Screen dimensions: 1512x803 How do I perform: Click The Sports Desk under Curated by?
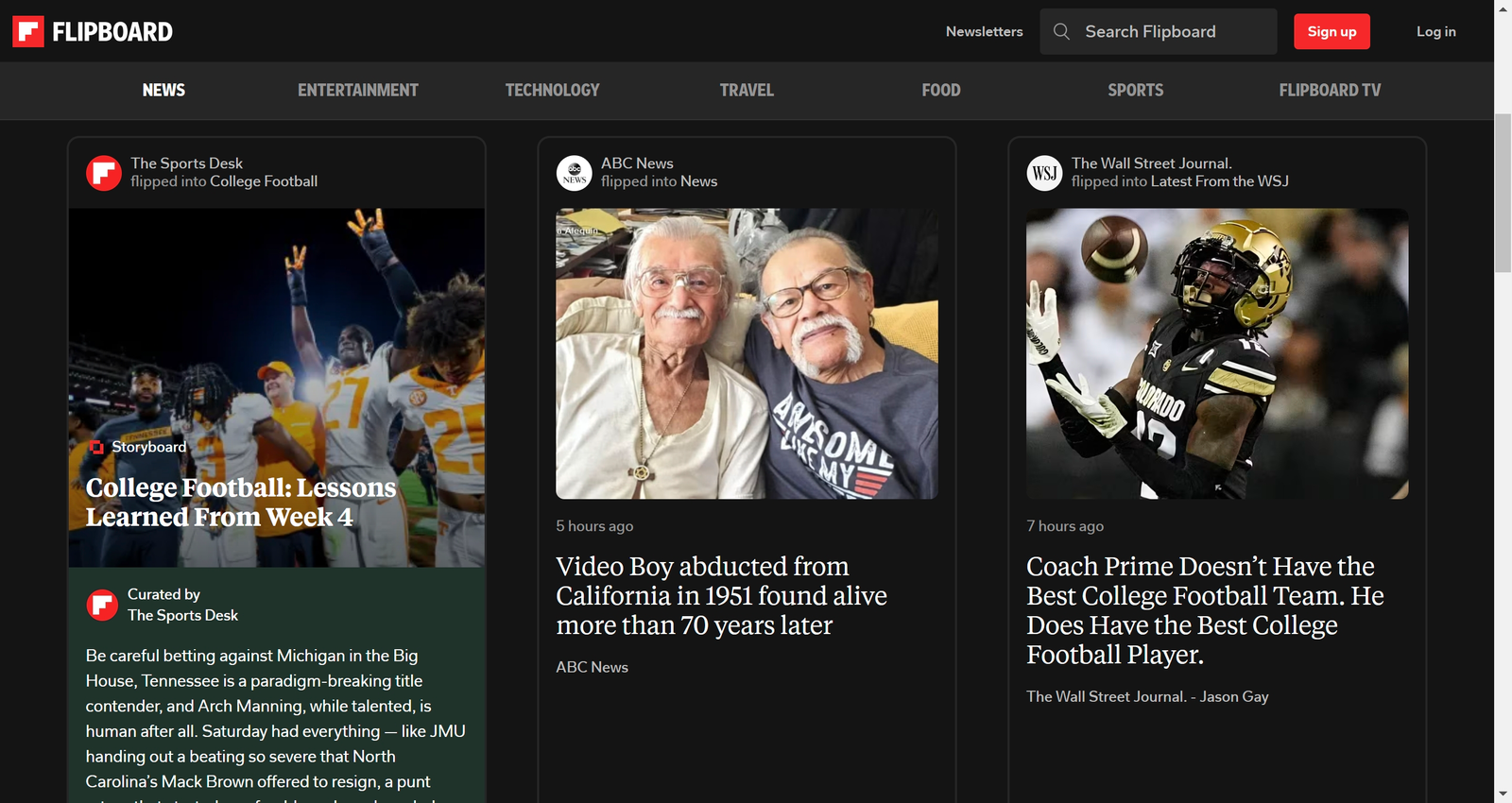[x=182, y=615]
